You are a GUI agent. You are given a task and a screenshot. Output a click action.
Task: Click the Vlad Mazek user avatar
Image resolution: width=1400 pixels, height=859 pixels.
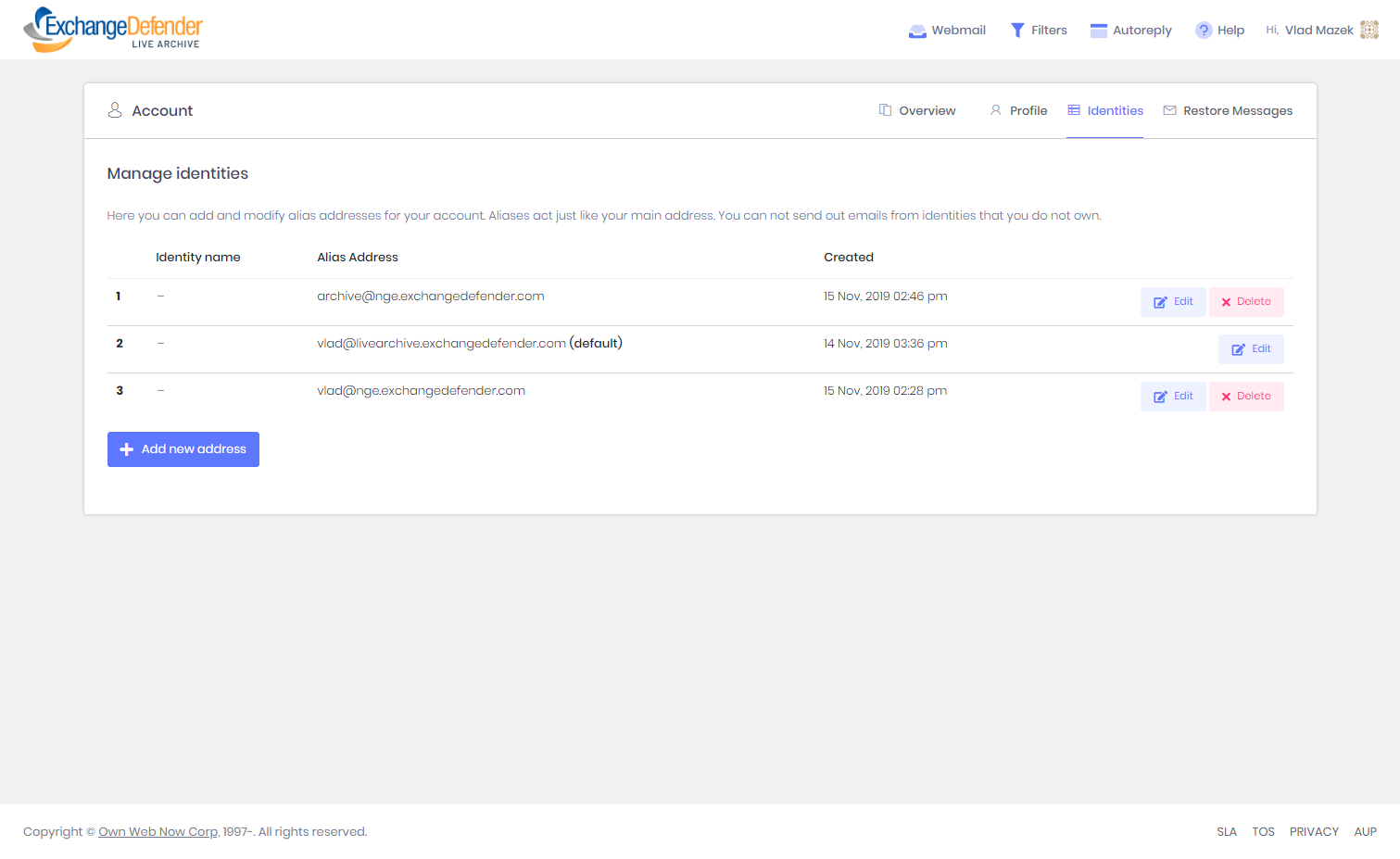pyautogui.click(x=1368, y=31)
